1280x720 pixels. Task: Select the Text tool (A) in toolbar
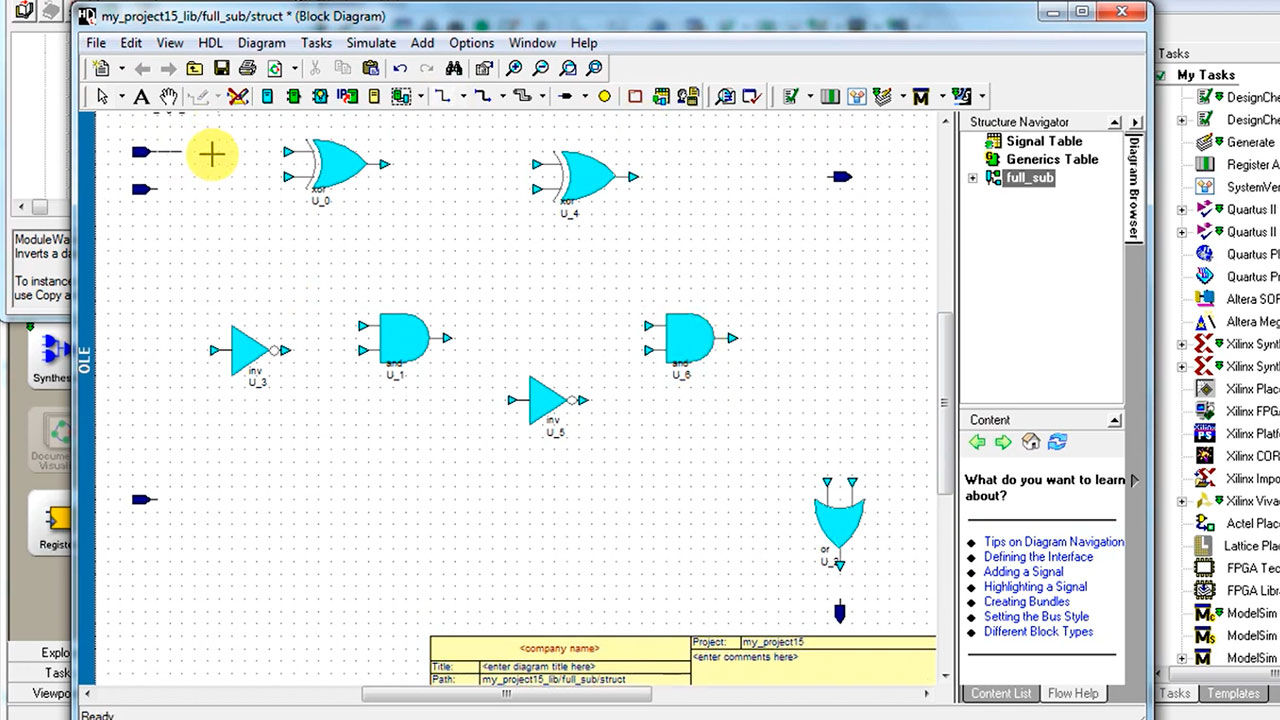(141, 97)
